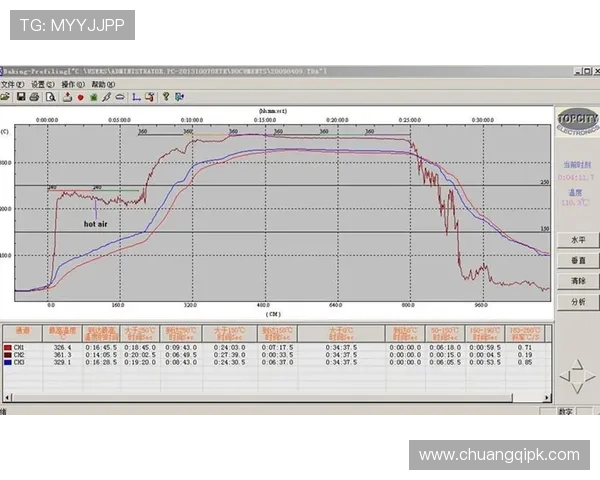Click the table horizontal scrollbar thumb
Viewport: 600px width, 480px height.
click(x=262, y=398)
